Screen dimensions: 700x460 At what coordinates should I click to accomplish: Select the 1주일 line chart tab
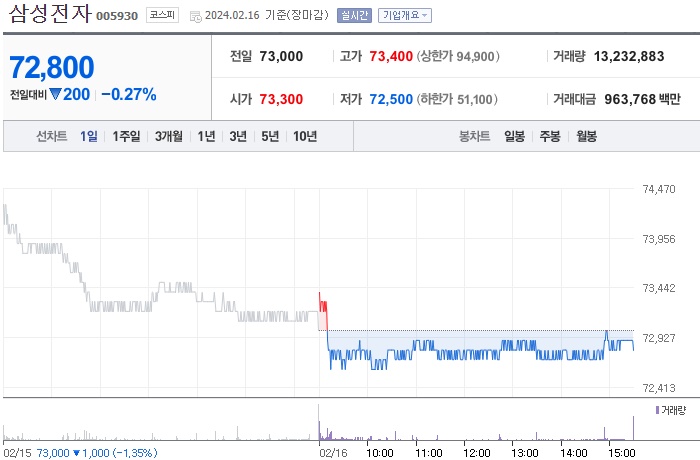pyautogui.click(x=126, y=136)
